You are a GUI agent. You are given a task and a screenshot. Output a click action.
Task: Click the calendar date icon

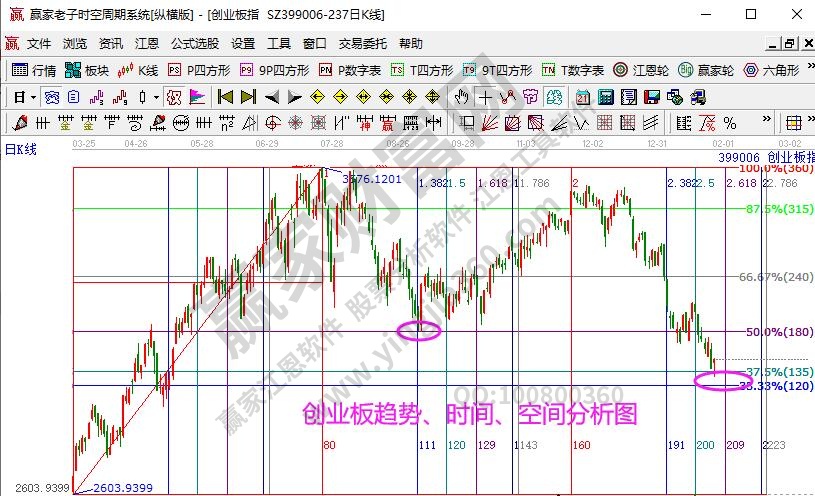point(583,97)
